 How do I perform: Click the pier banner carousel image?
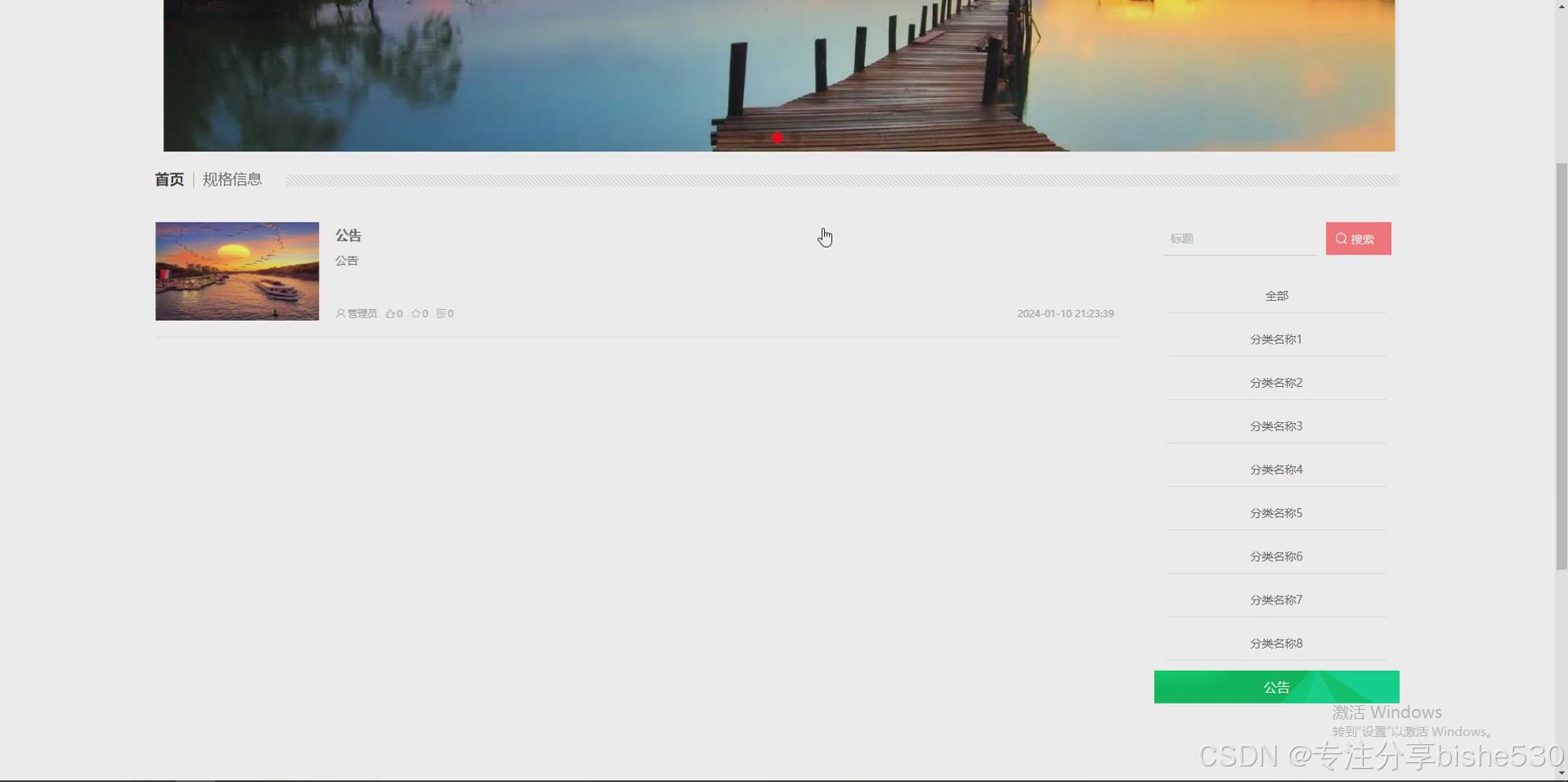tap(779, 75)
